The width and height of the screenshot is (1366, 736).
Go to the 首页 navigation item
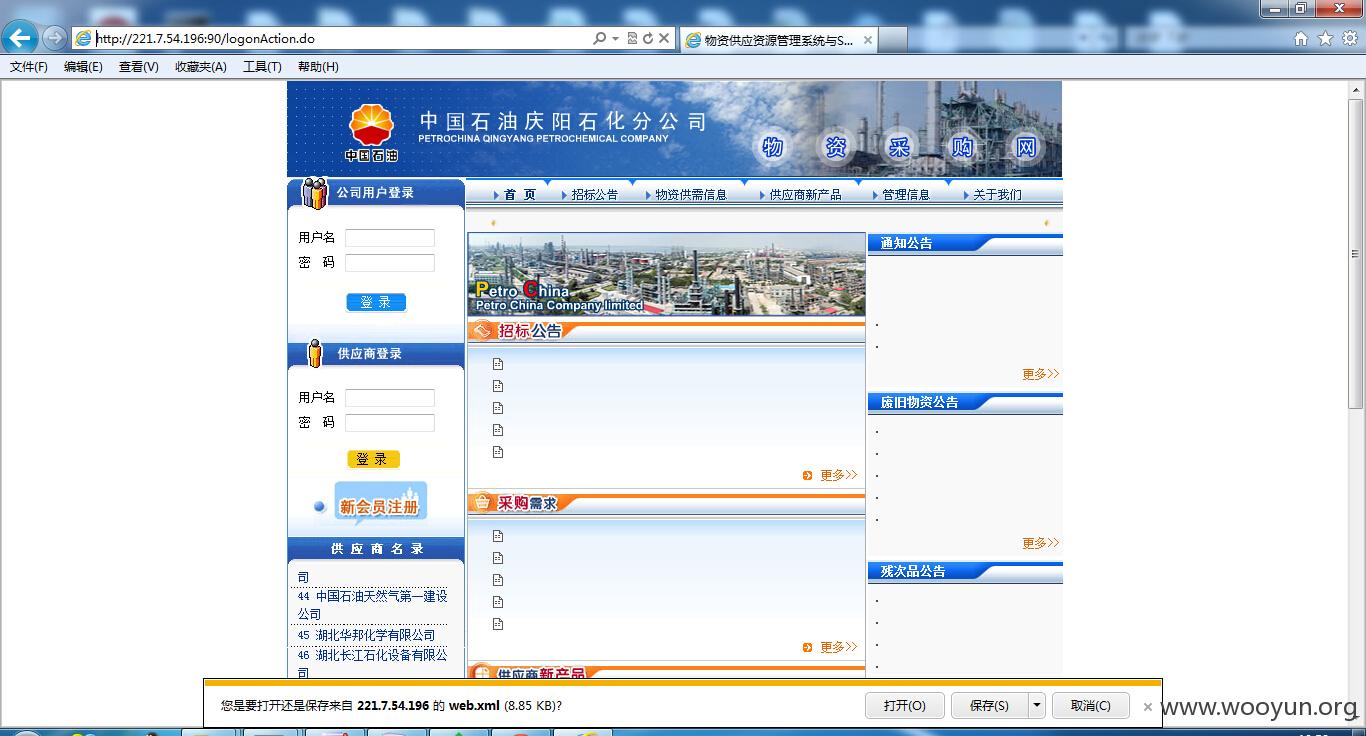coord(520,195)
